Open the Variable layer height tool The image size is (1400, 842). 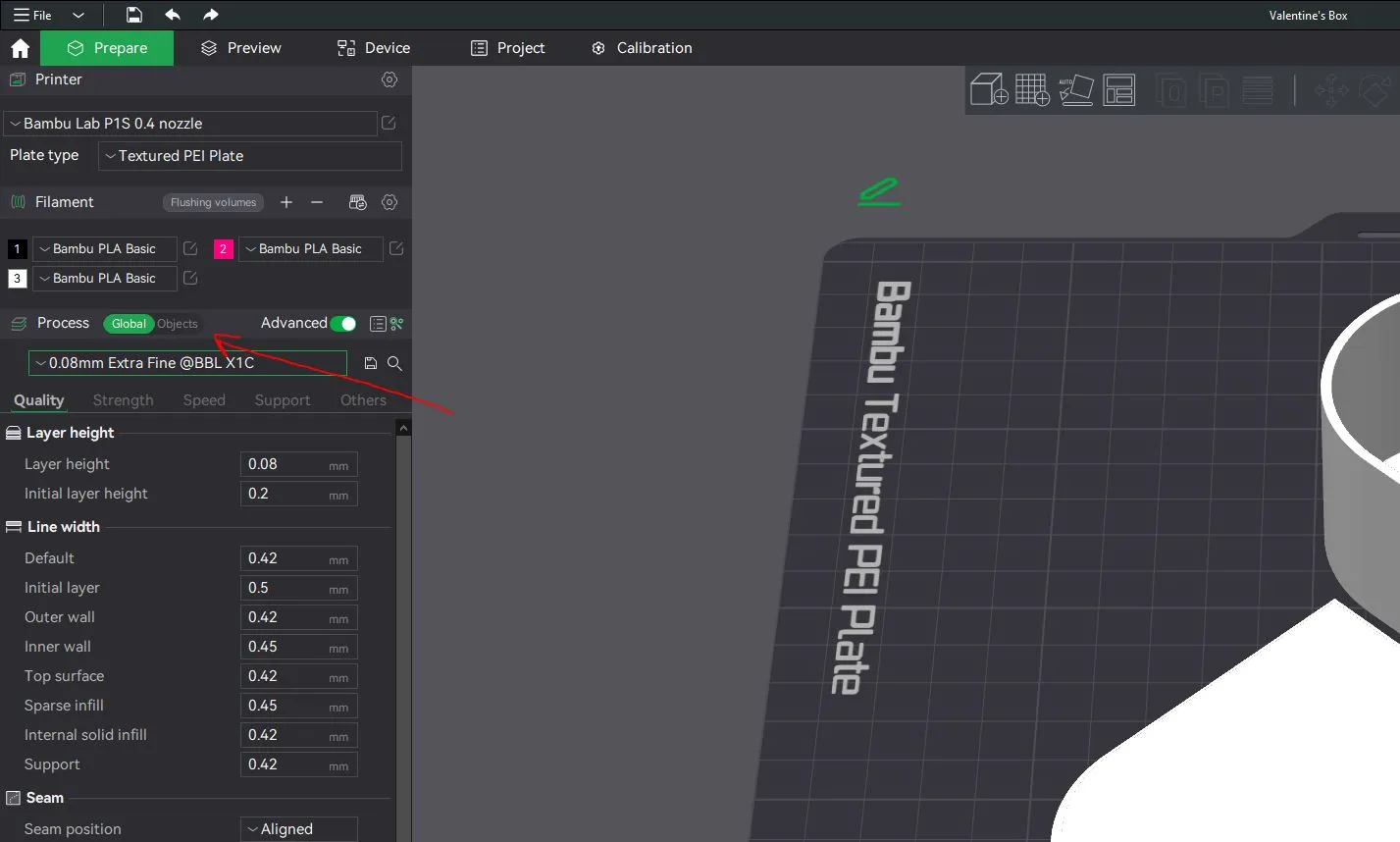coord(1258,89)
